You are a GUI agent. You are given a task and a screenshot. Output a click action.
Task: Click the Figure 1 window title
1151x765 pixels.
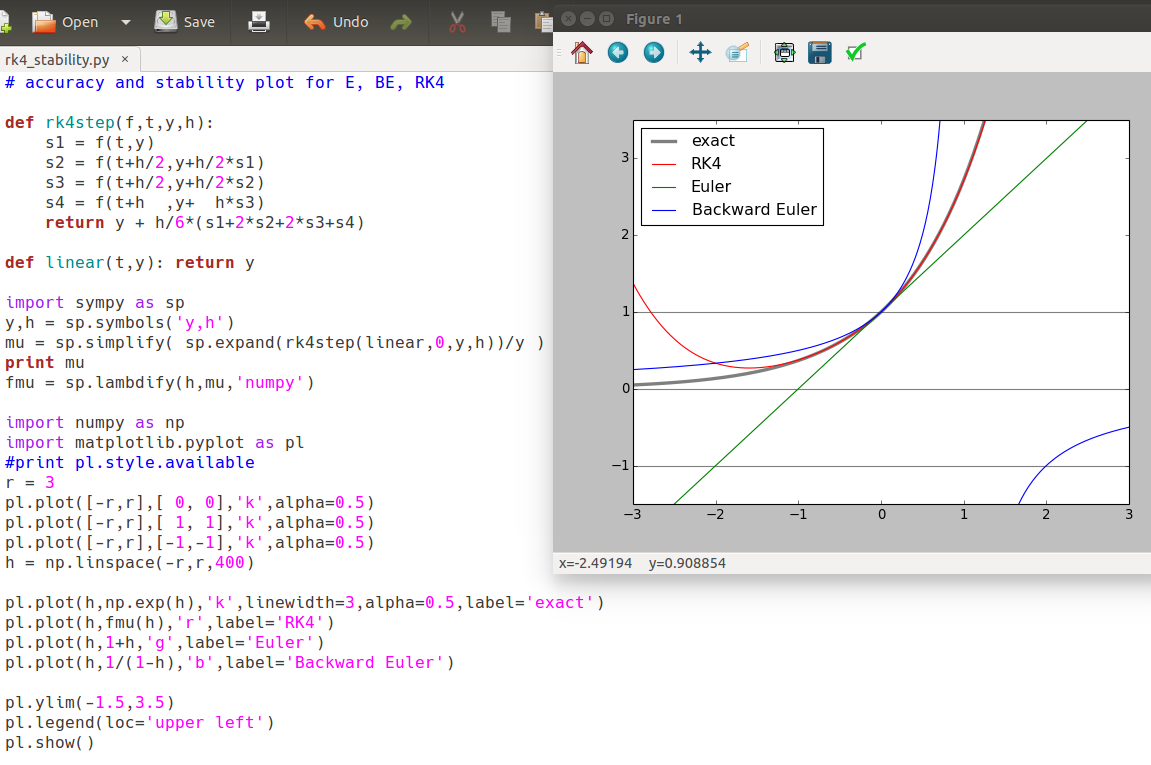click(654, 19)
